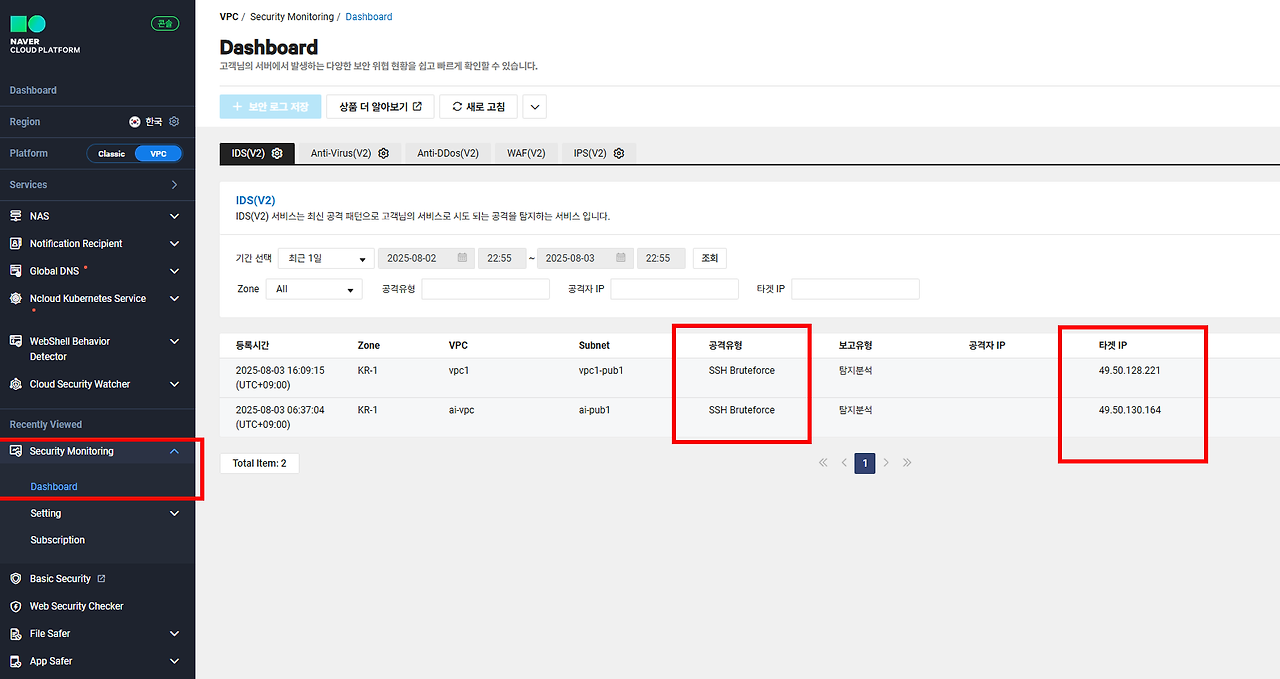Open the 최근 1일 period dropdown
This screenshot has height=679, width=1280.
pos(326,258)
